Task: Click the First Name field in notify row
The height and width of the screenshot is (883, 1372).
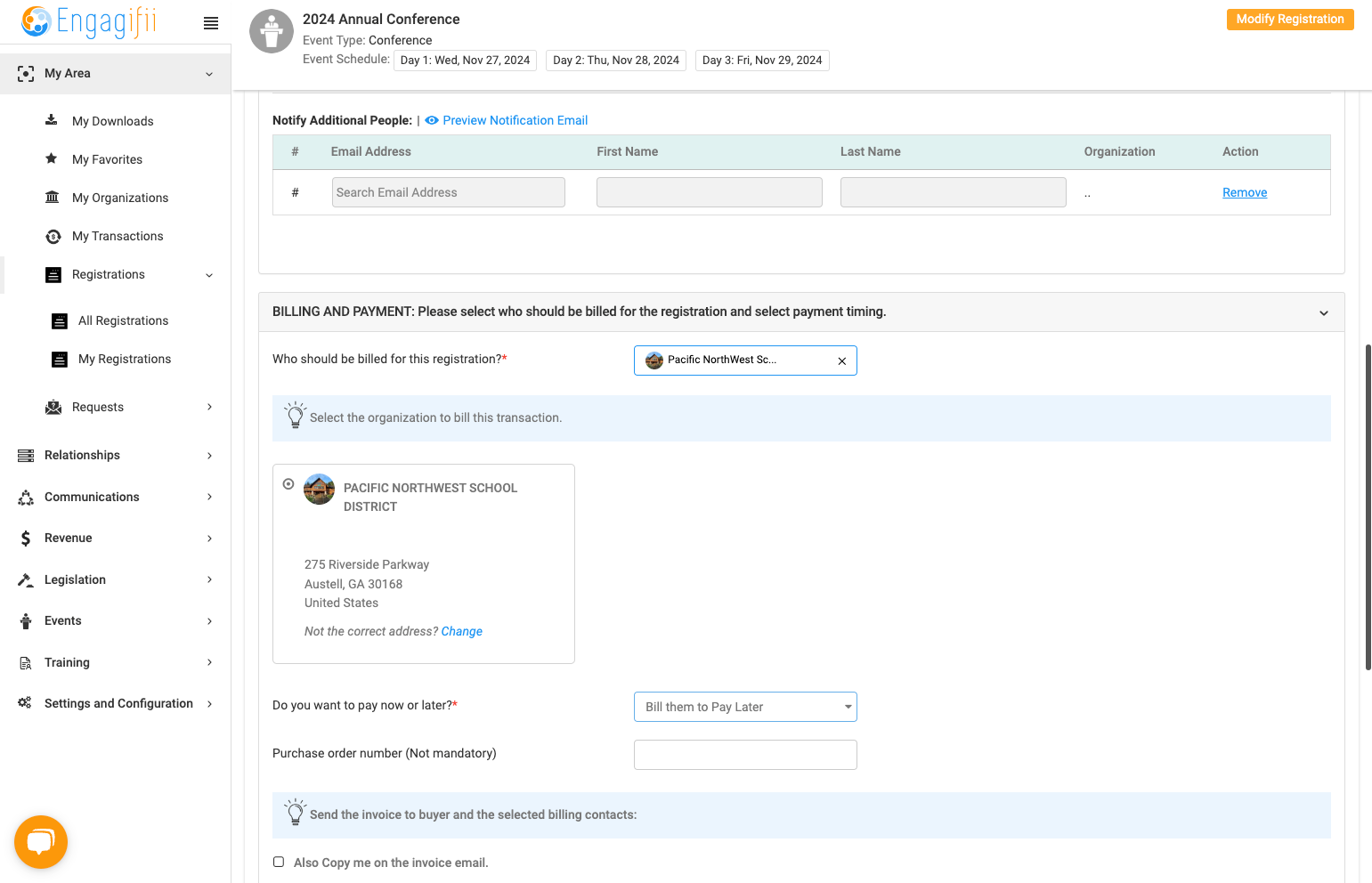Action: 710,192
